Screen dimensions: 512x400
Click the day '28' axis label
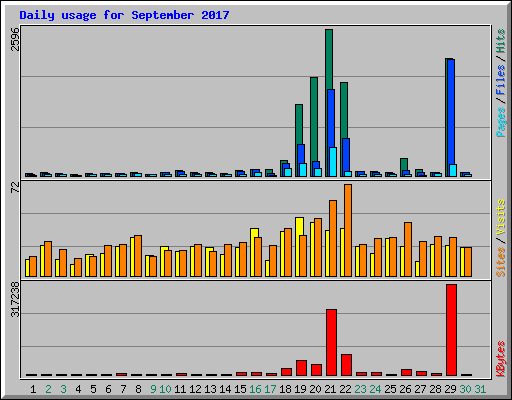435,389
